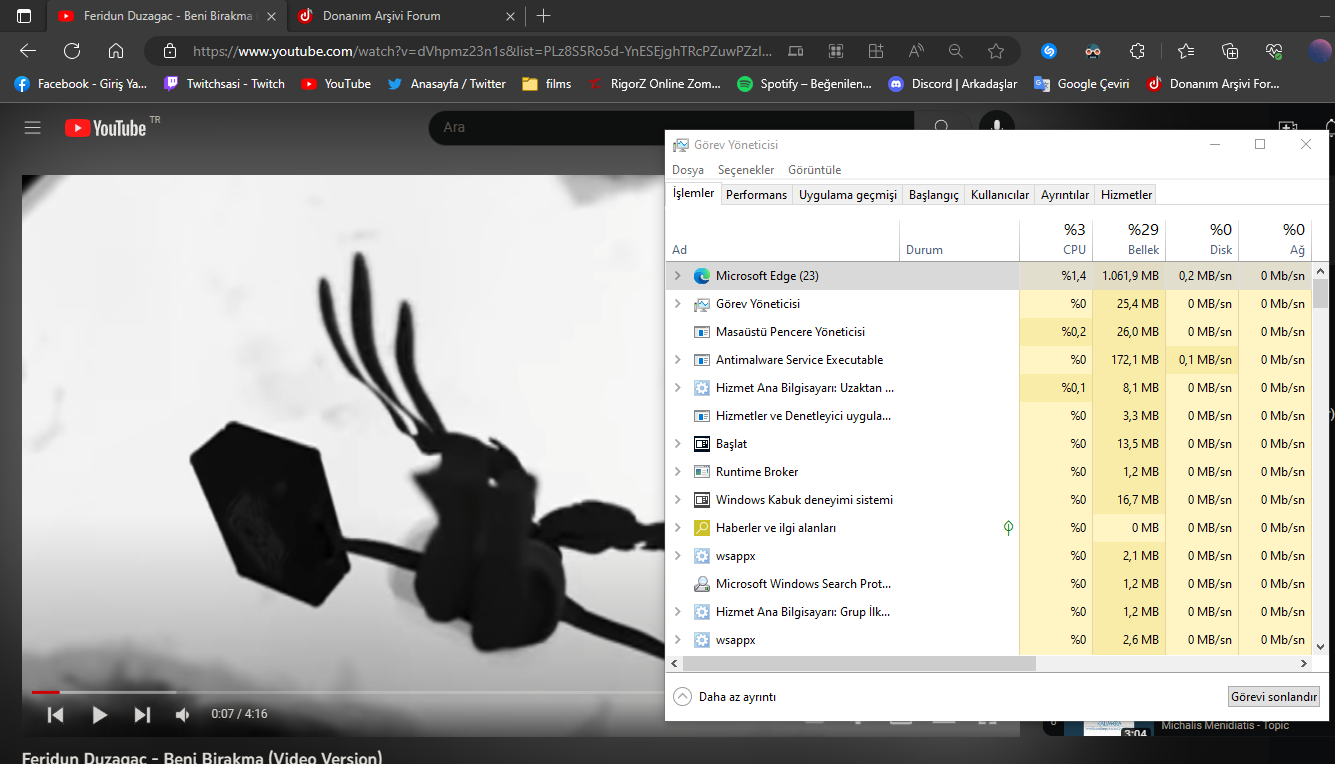Add page to favorites star icon
This screenshot has height=764, width=1335.
995,51
